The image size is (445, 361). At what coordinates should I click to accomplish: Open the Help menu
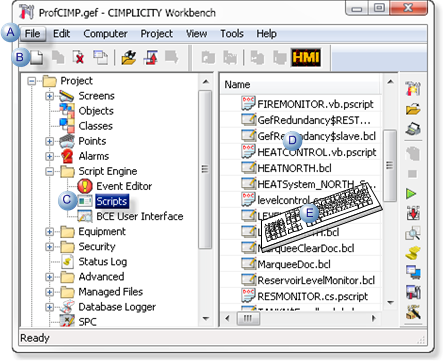(266, 34)
